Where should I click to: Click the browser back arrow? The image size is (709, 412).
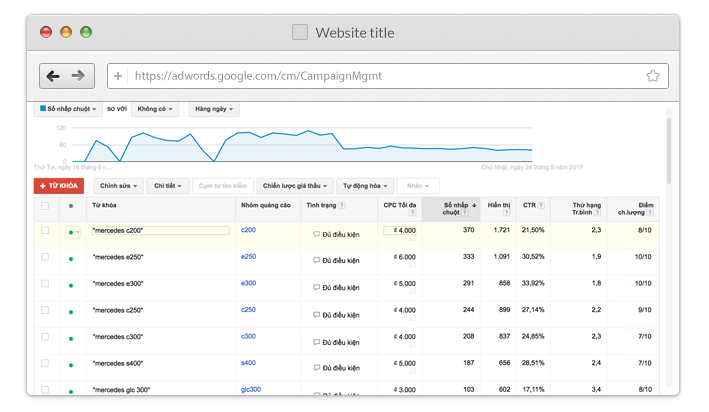(53, 75)
